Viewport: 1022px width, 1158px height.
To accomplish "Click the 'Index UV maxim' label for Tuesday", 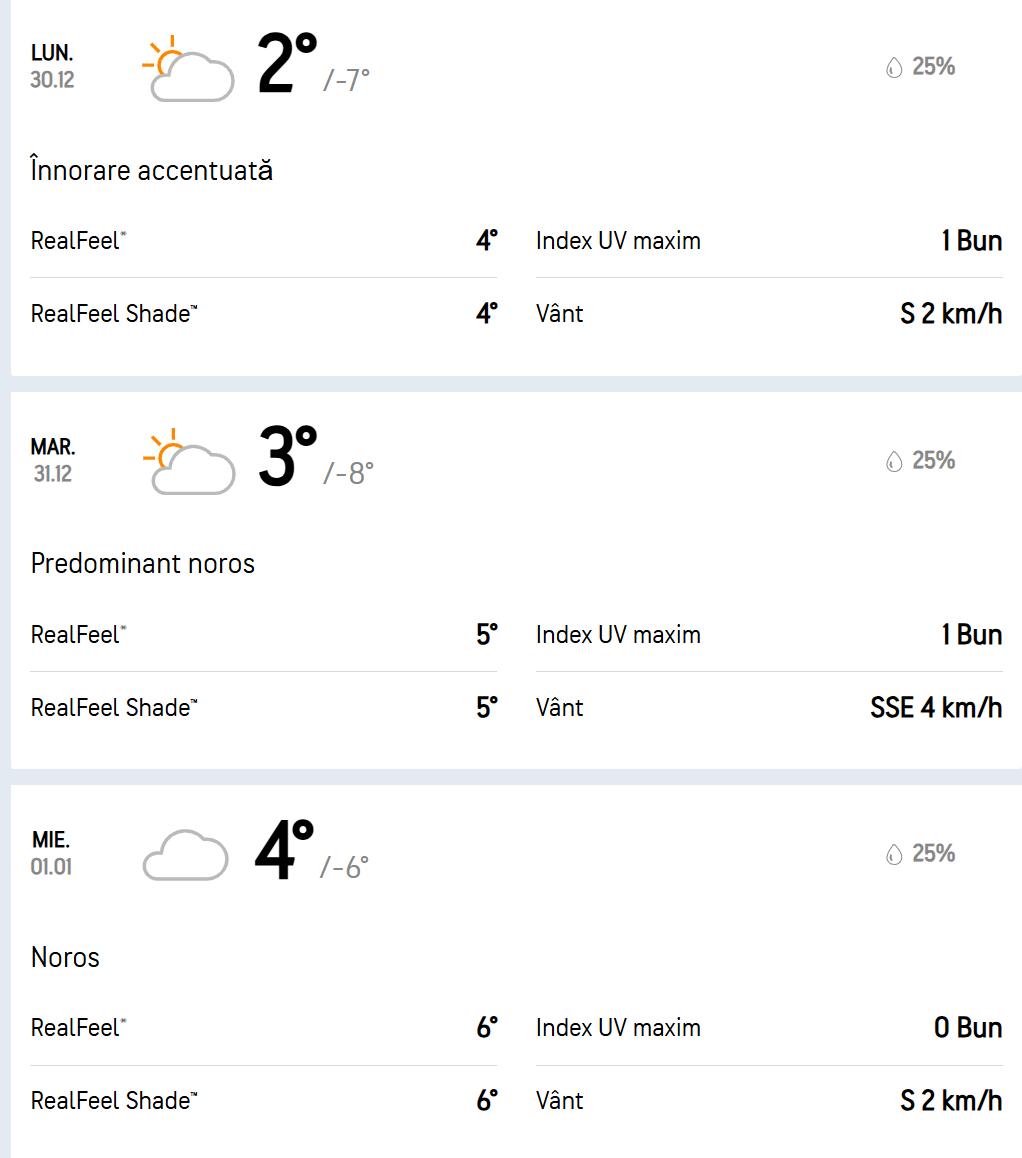I will (618, 635).
